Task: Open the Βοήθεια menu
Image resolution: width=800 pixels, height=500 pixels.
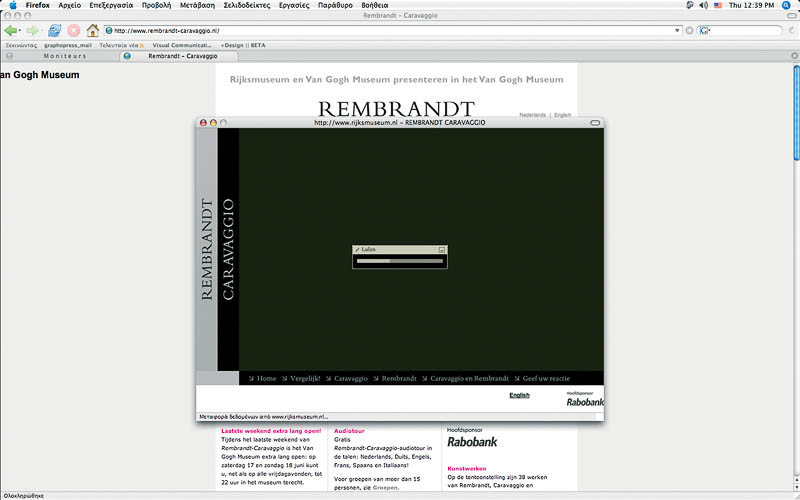Action: tap(374, 5)
